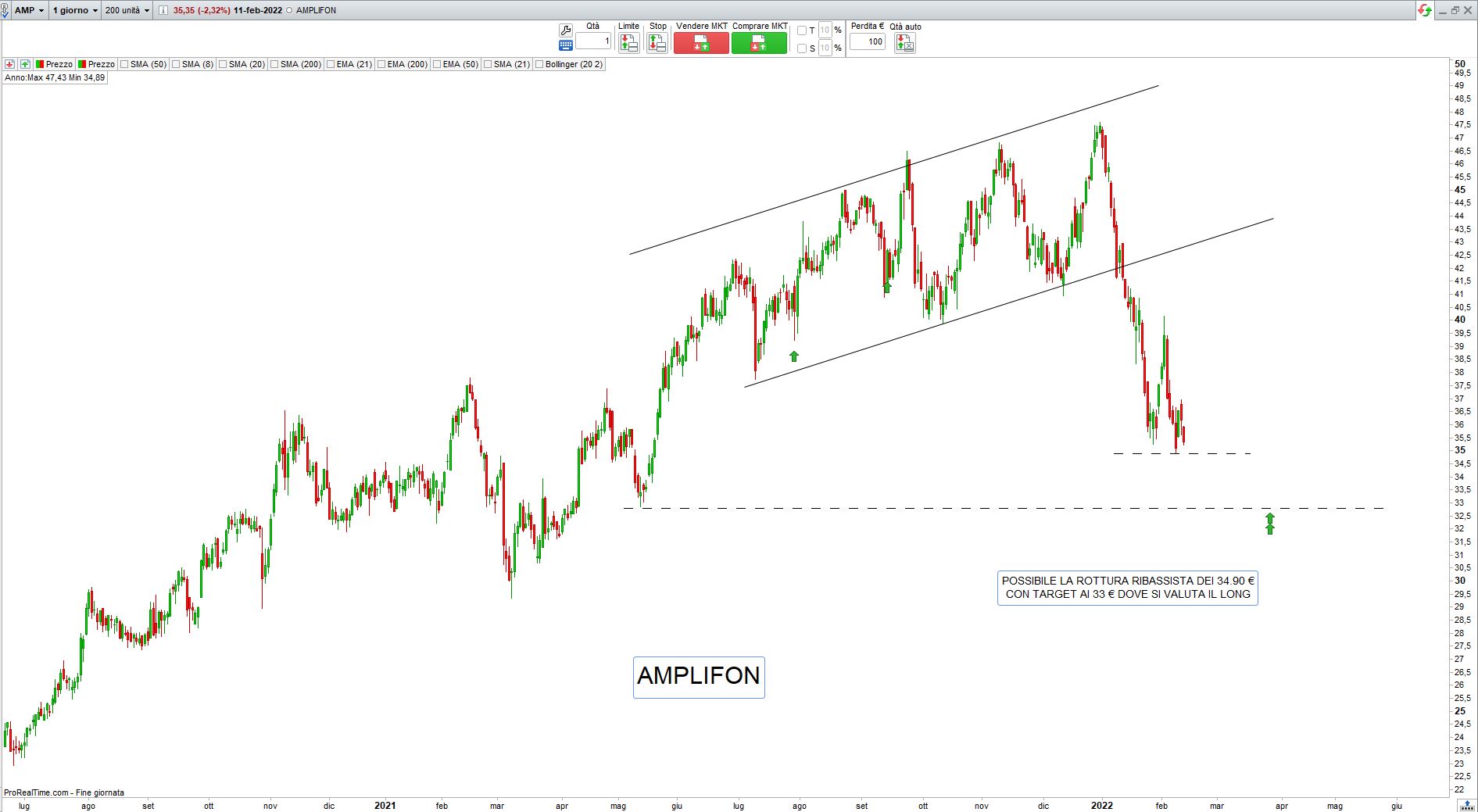Click the Qtà auto calculation icon
This screenshot has height=812, width=1478.
pos(905,43)
